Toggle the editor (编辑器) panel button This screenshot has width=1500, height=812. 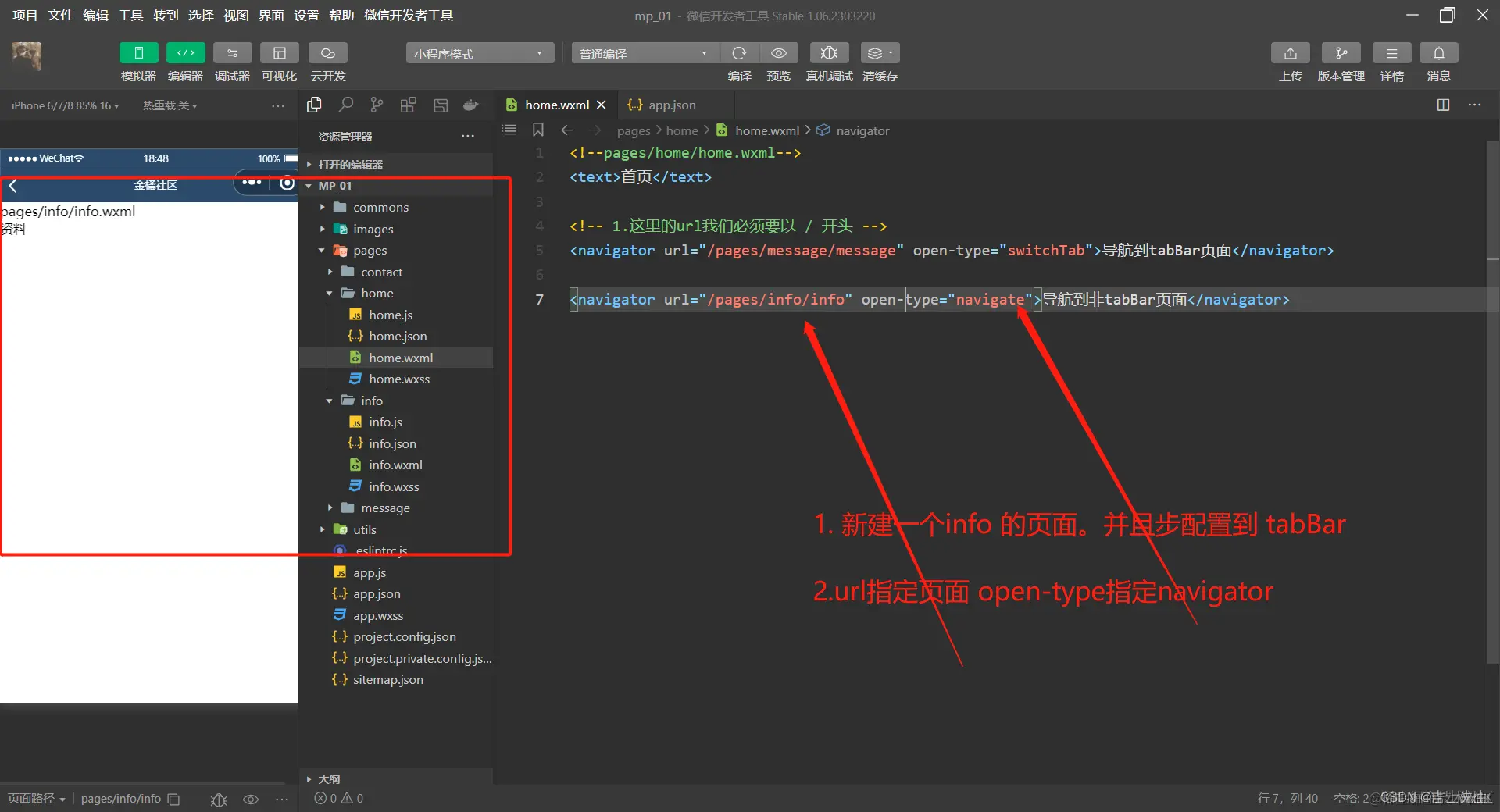pyautogui.click(x=185, y=53)
